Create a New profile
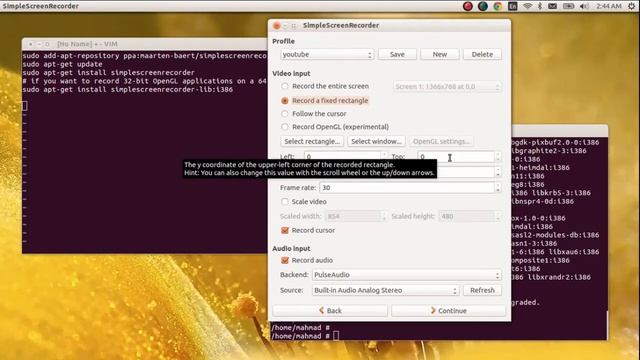 (440, 54)
